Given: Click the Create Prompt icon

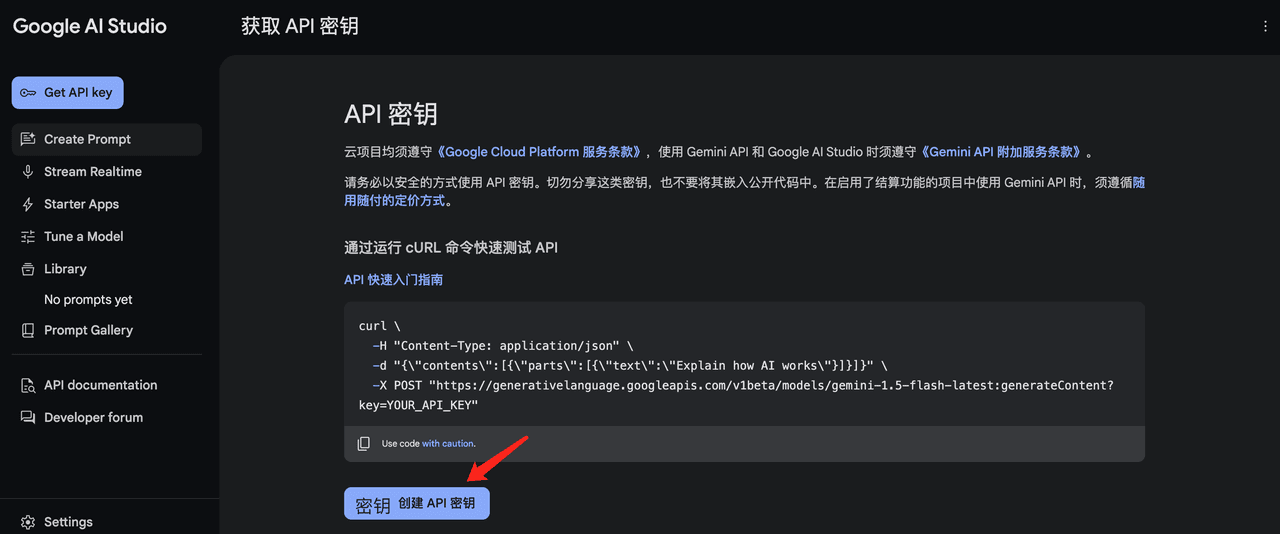Looking at the screenshot, I should tap(28, 139).
